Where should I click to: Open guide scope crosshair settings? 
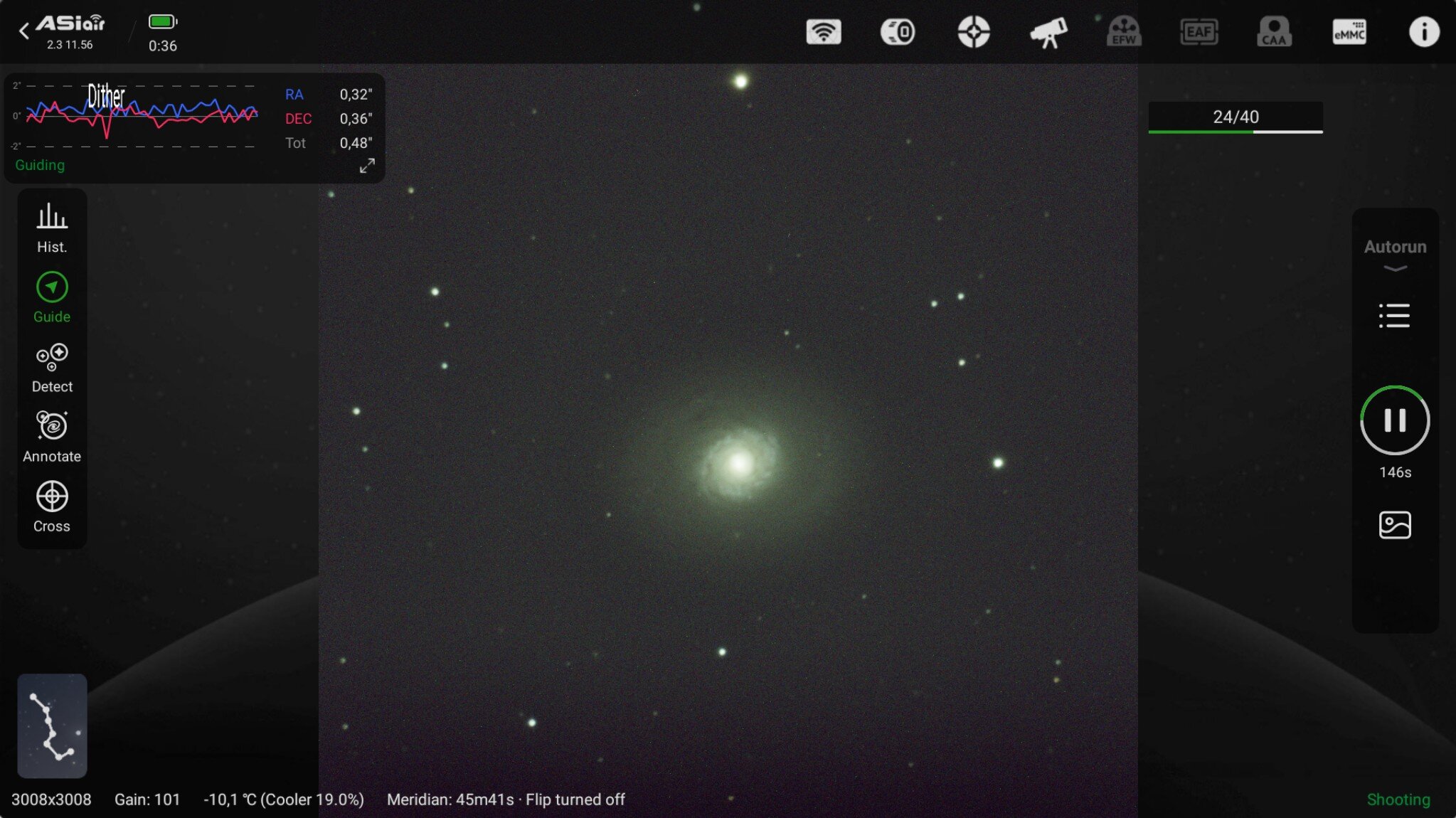coord(973,32)
